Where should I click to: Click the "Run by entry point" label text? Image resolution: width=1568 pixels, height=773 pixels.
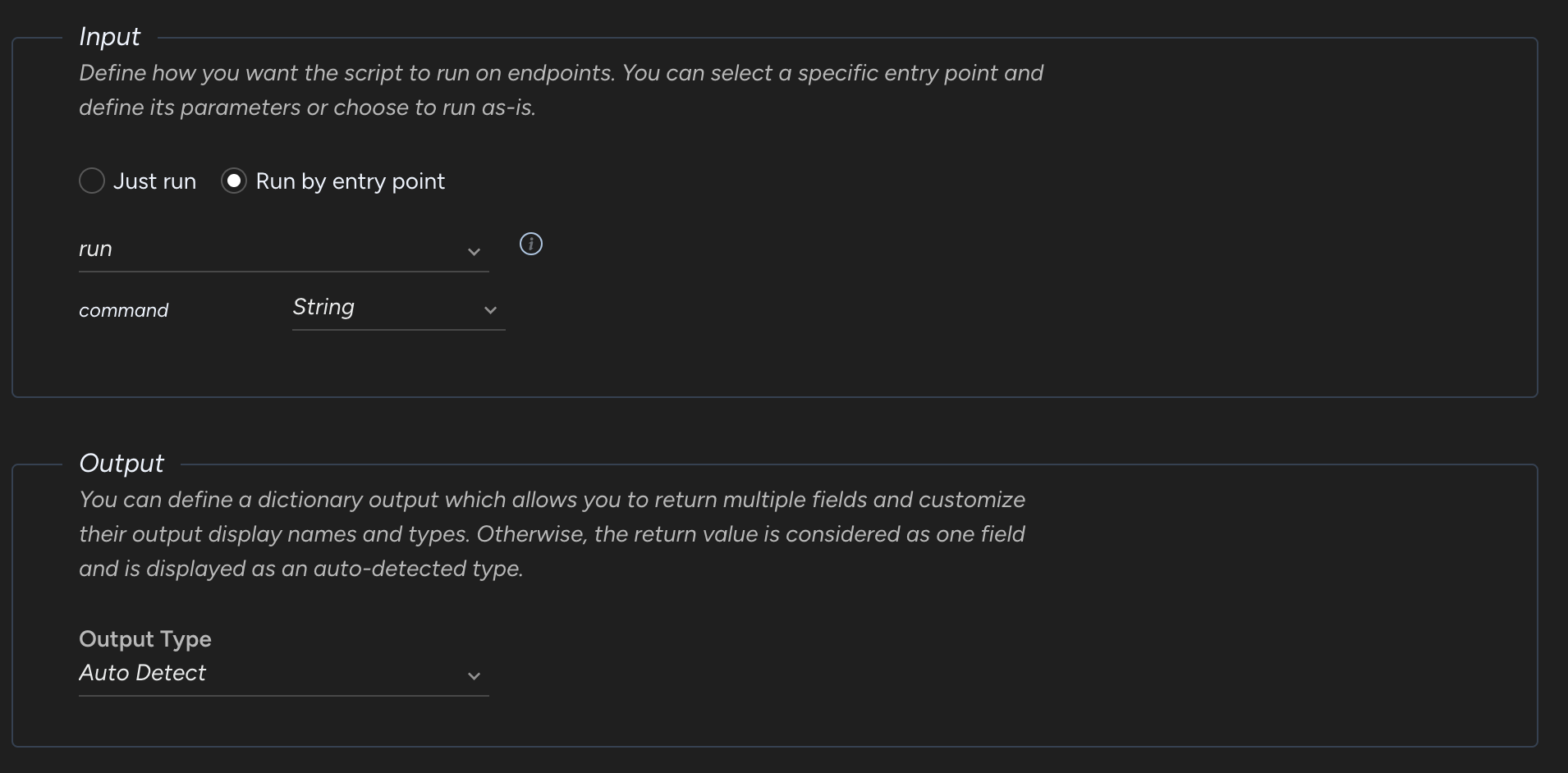350,181
